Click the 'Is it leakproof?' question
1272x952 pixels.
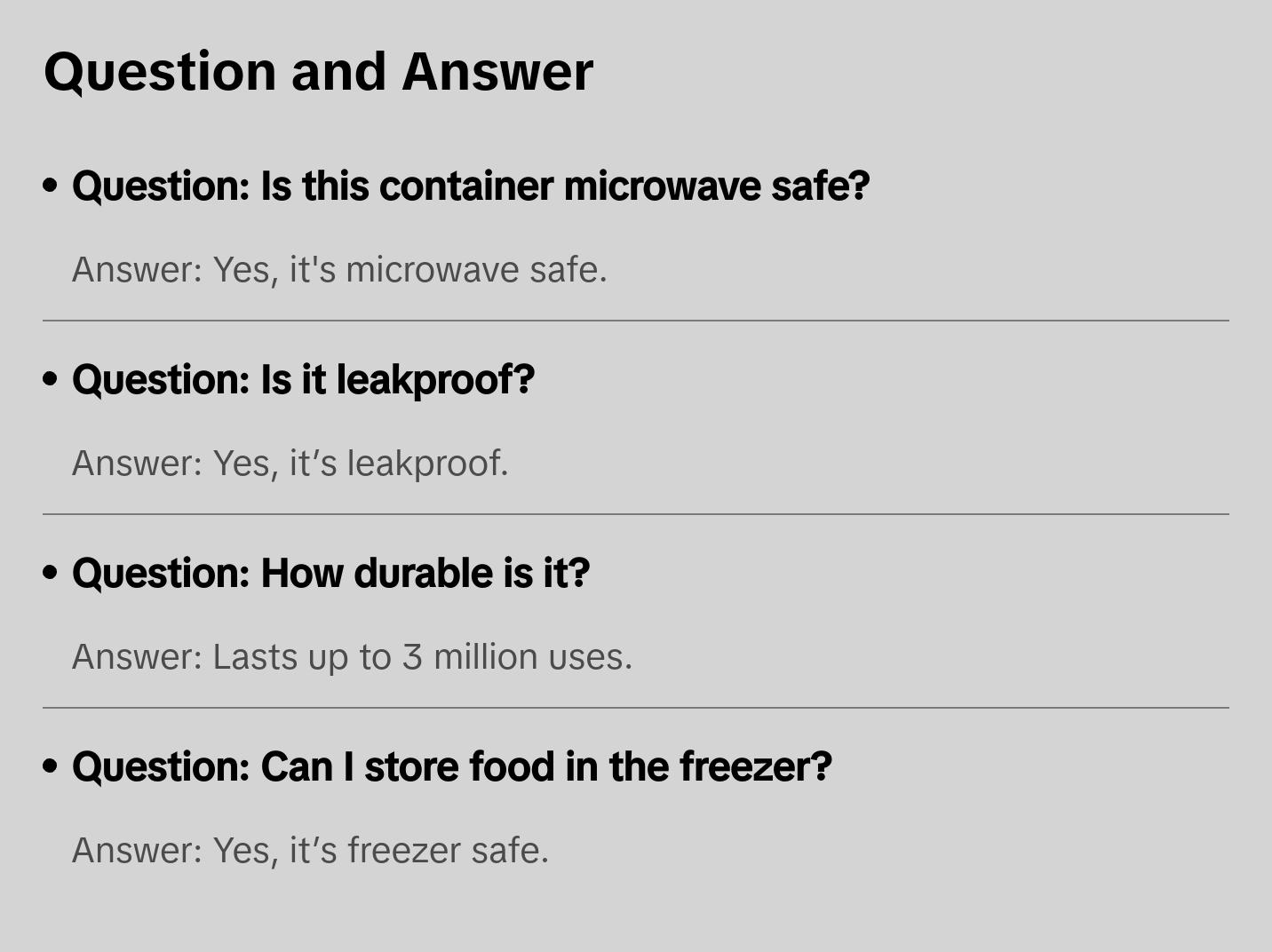coord(303,380)
